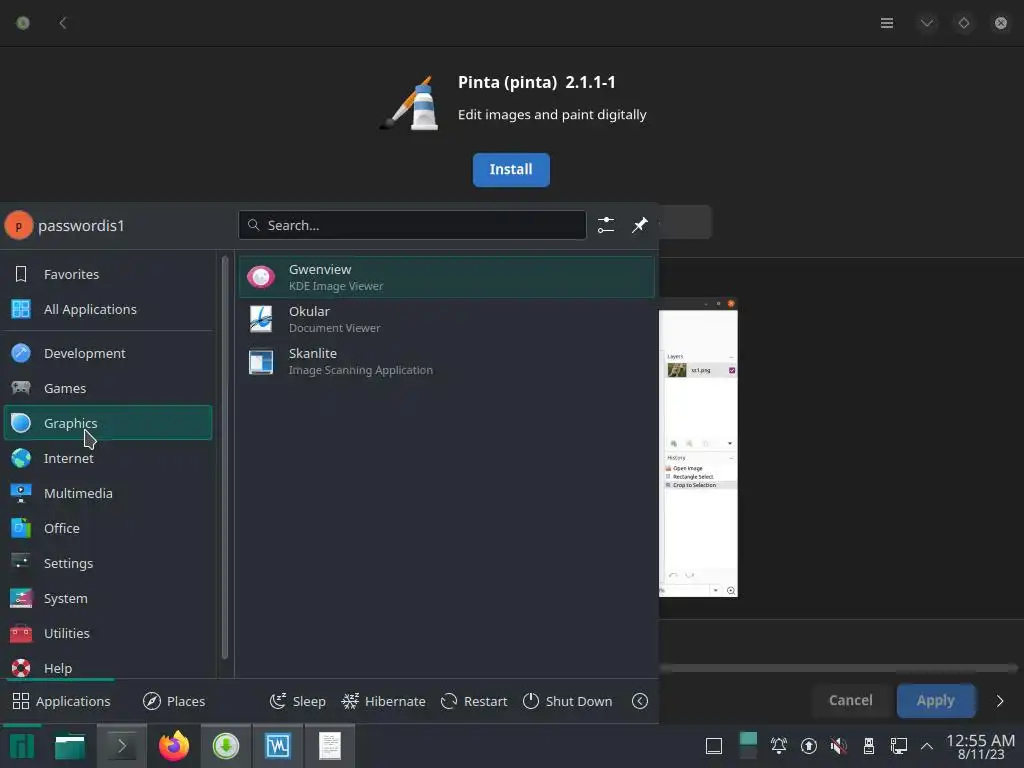Select the Settings category
The height and width of the screenshot is (768, 1024).
coord(108,563)
